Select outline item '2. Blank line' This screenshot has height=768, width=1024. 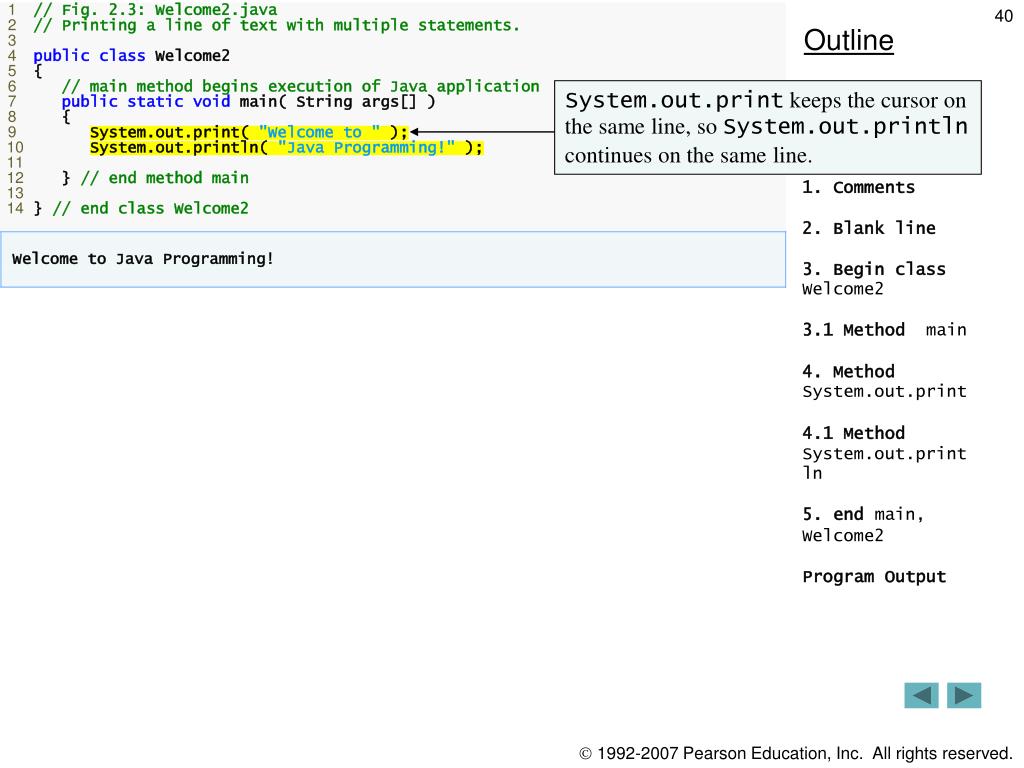(869, 228)
